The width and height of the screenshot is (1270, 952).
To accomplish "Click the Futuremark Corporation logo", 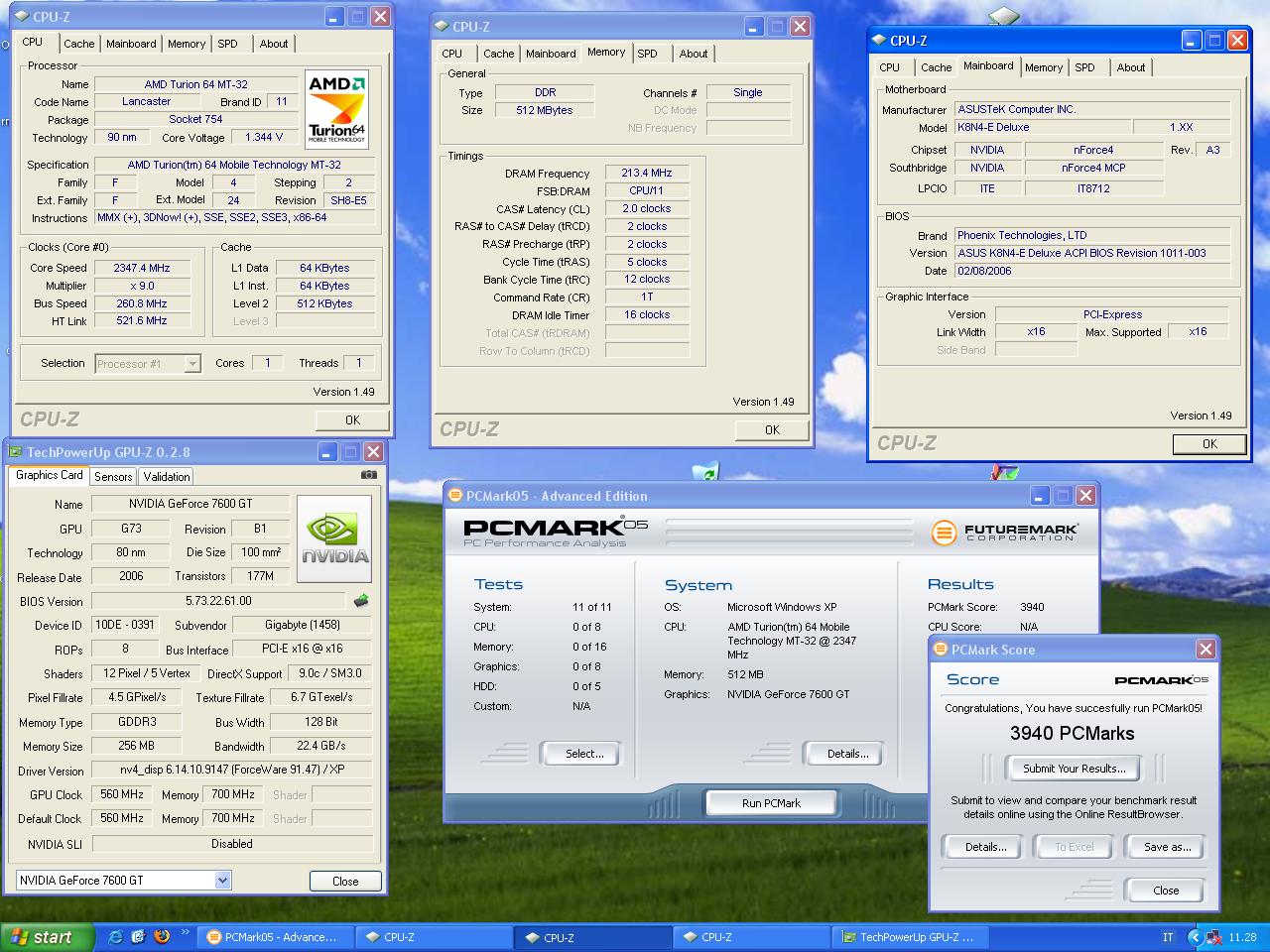I will 1004,533.
